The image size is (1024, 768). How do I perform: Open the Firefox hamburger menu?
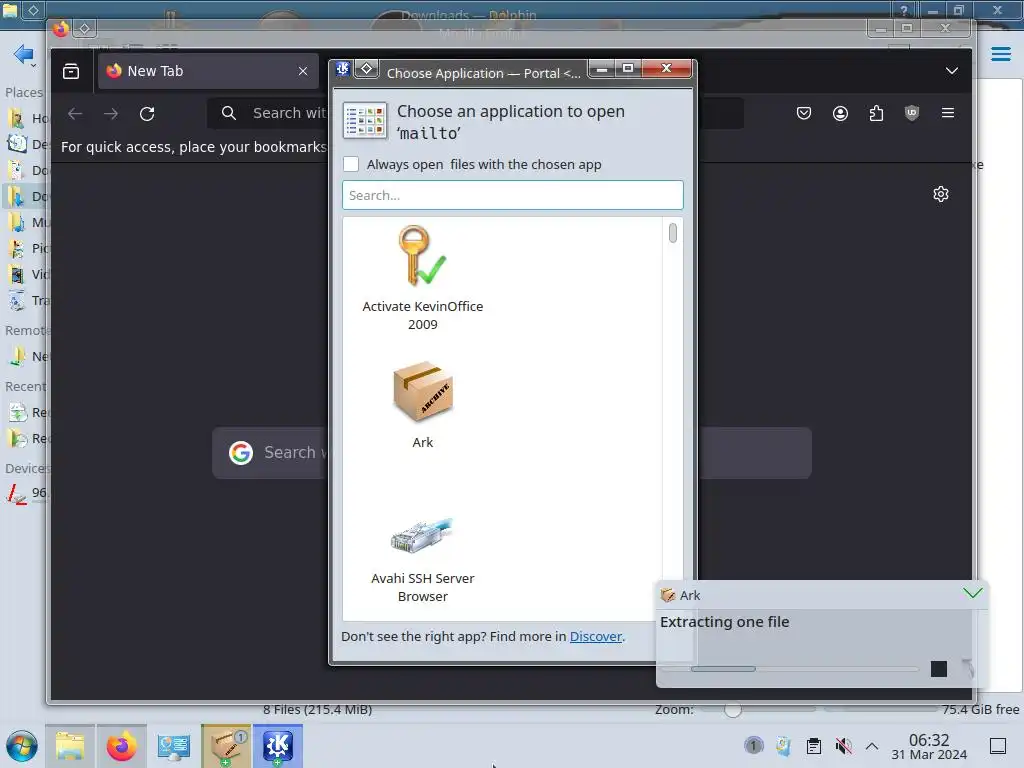click(948, 113)
